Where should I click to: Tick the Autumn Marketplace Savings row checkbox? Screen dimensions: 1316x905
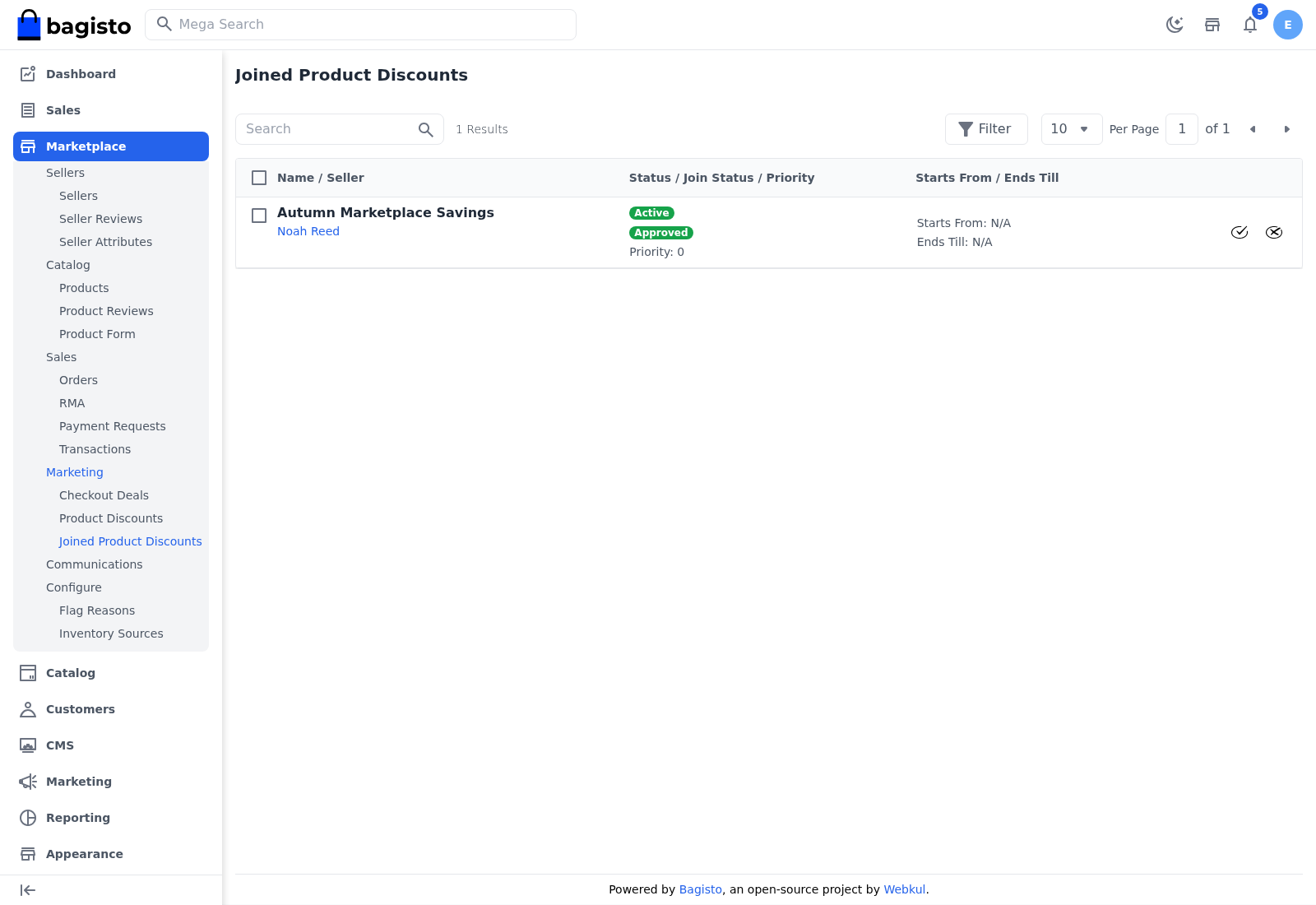pyautogui.click(x=259, y=216)
